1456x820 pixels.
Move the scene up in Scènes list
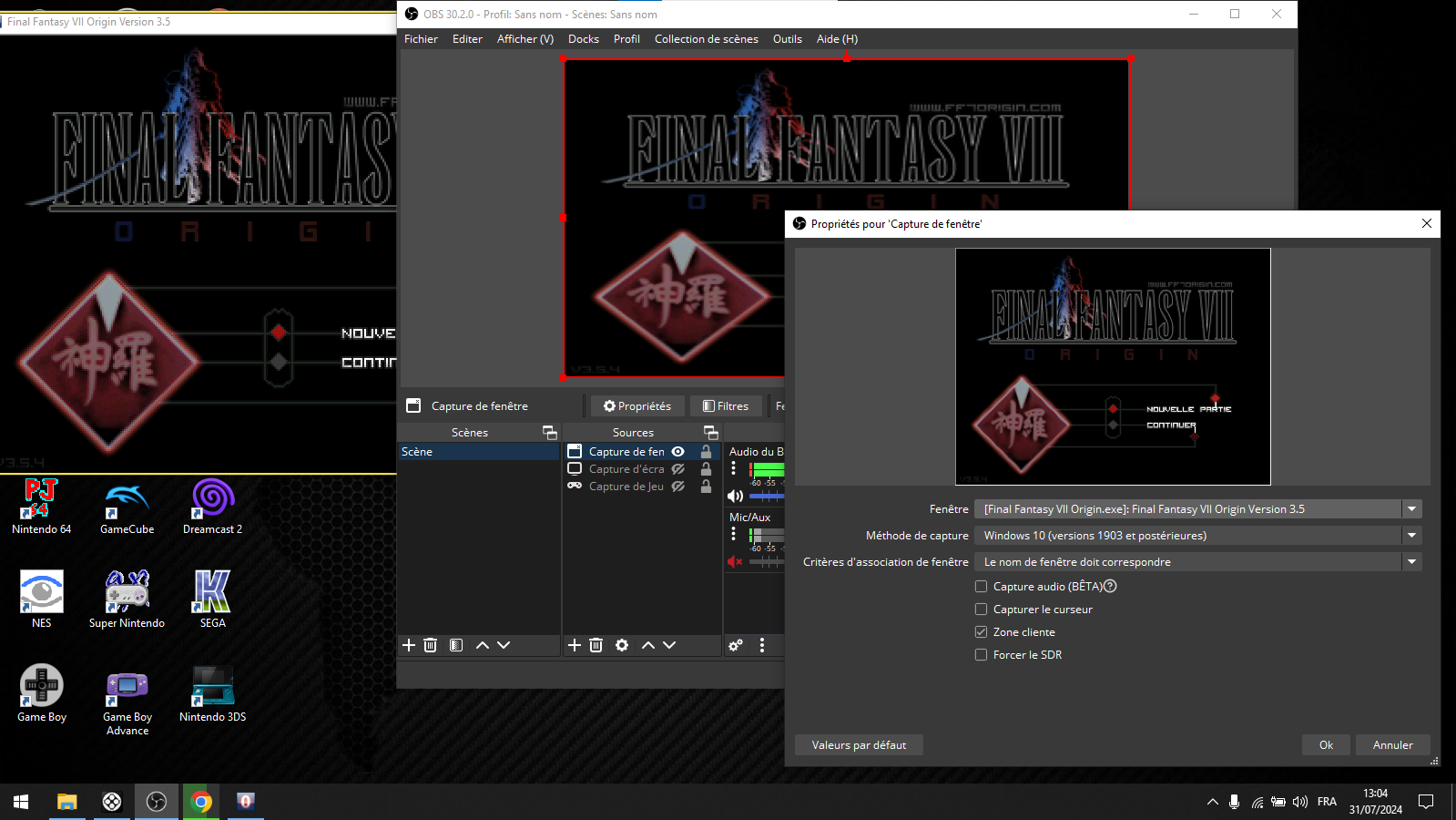pyautogui.click(x=483, y=645)
